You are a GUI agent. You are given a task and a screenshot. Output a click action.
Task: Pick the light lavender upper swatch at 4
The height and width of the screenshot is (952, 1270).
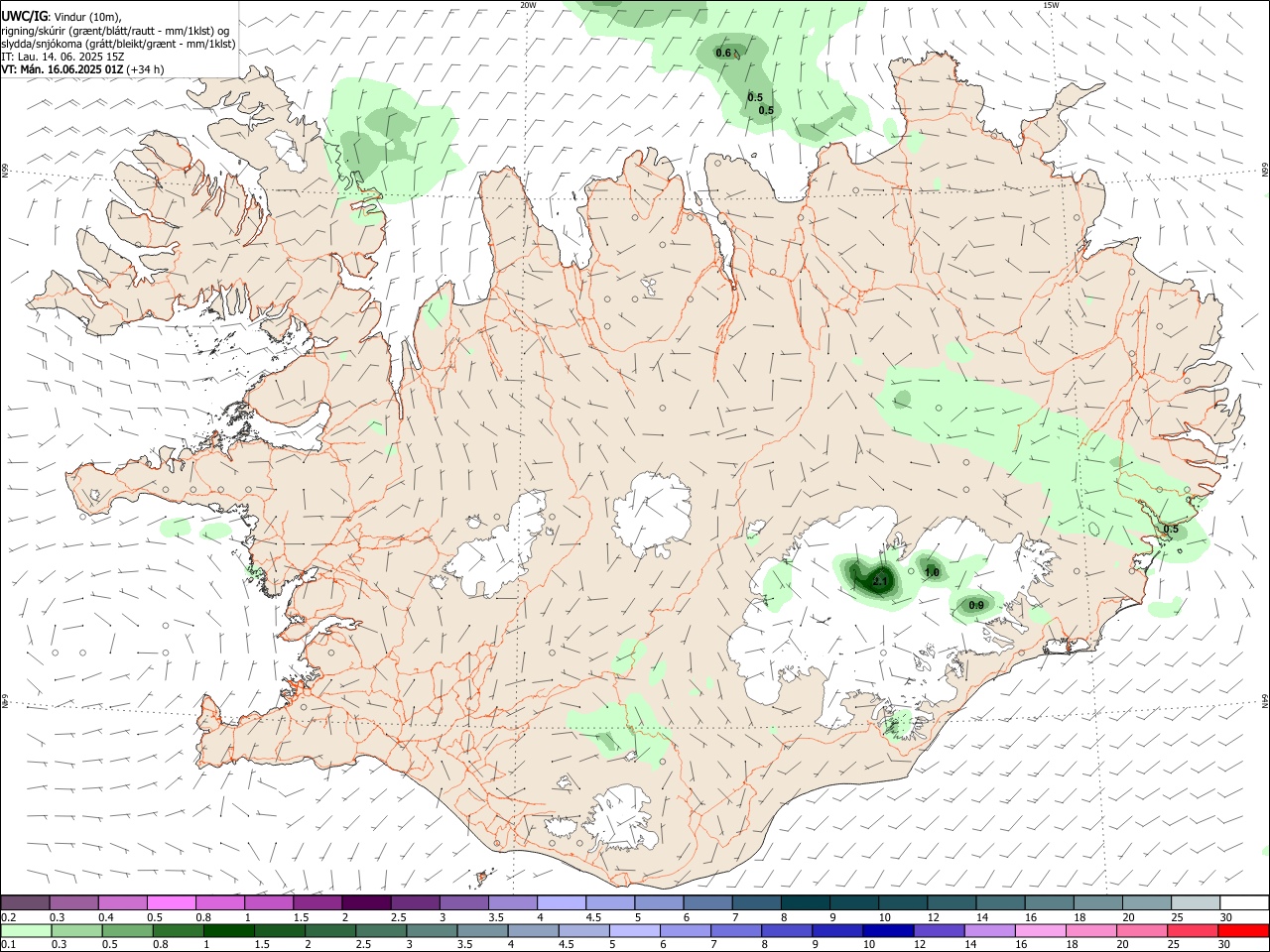point(562,903)
